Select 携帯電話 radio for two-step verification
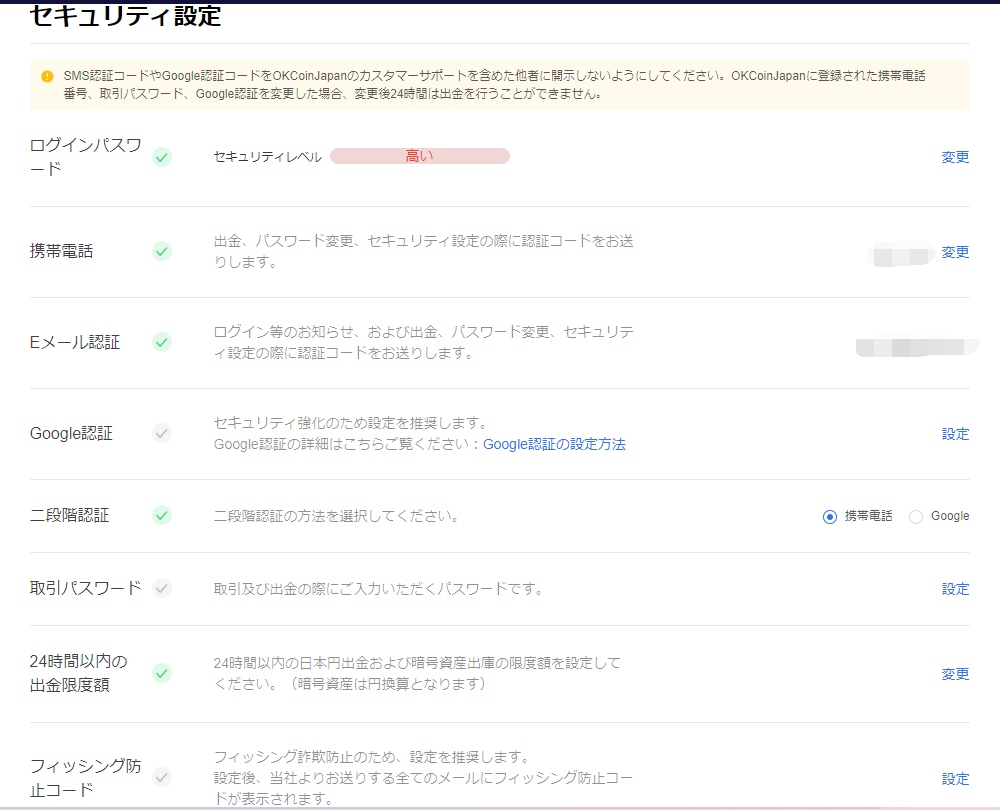 click(830, 517)
